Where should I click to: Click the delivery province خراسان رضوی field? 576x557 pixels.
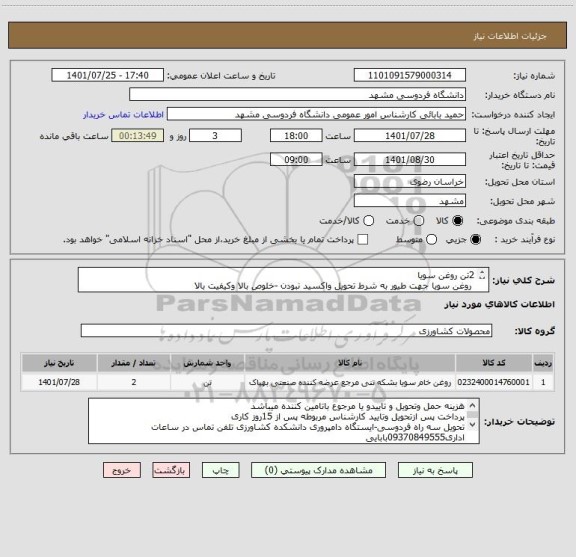tap(410, 182)
